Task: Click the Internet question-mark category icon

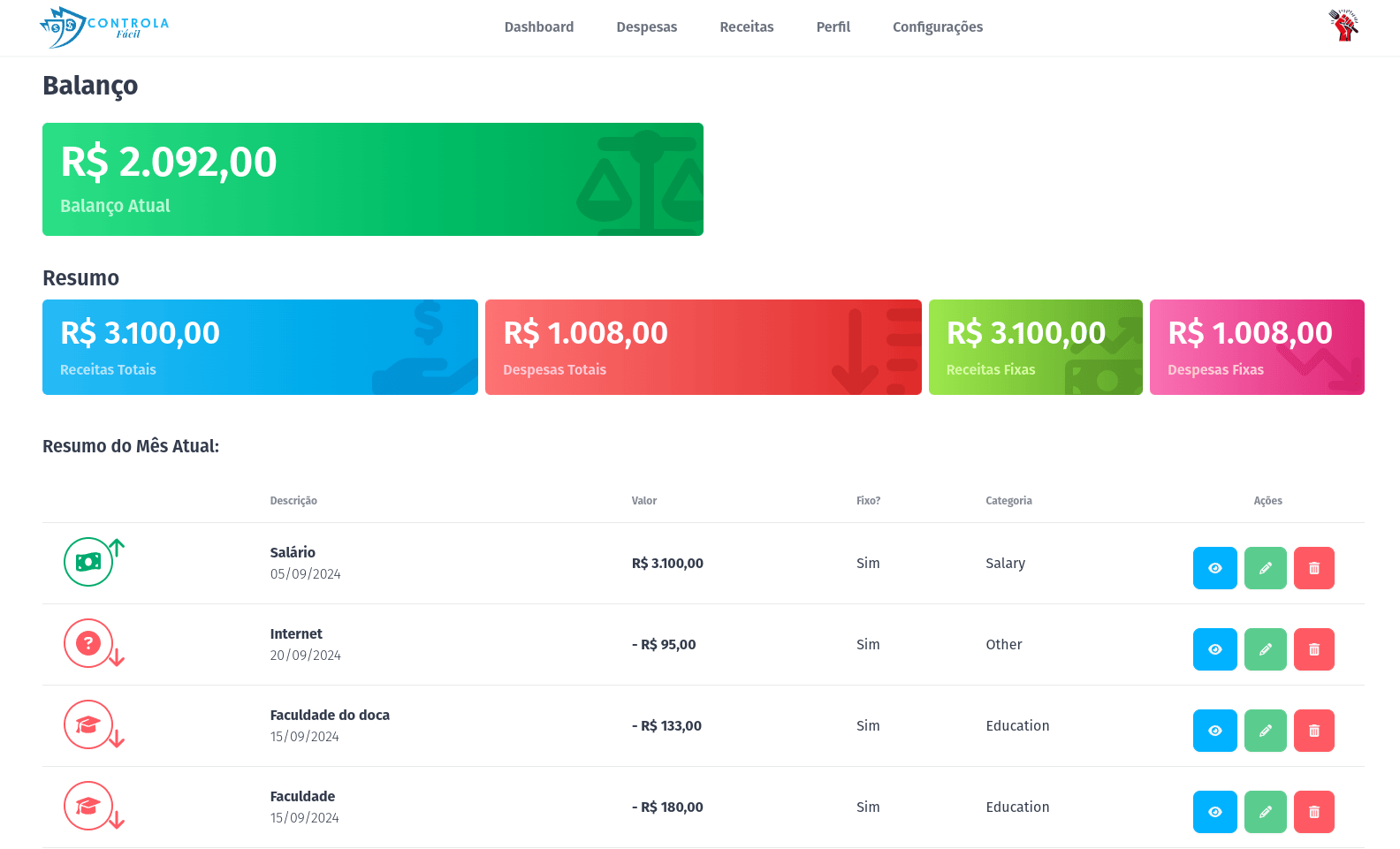Action: (88, 643)
